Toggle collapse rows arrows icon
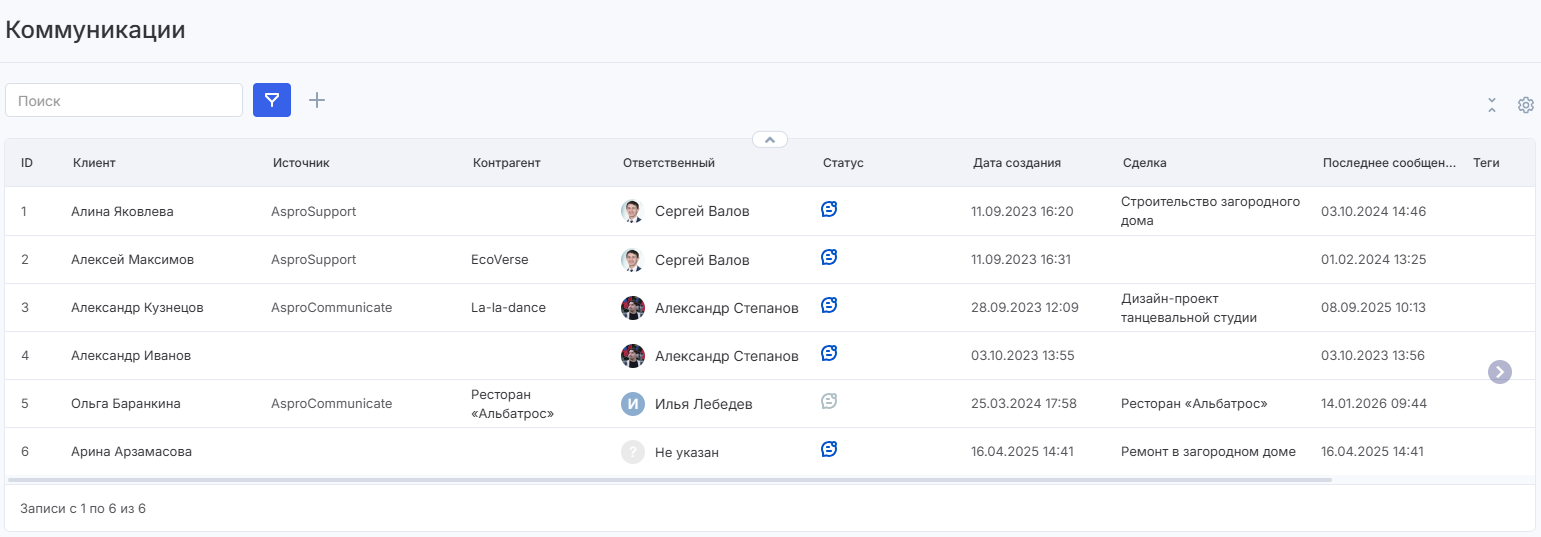Screen dimensions: 1541x537 [x=1491, y=105]
